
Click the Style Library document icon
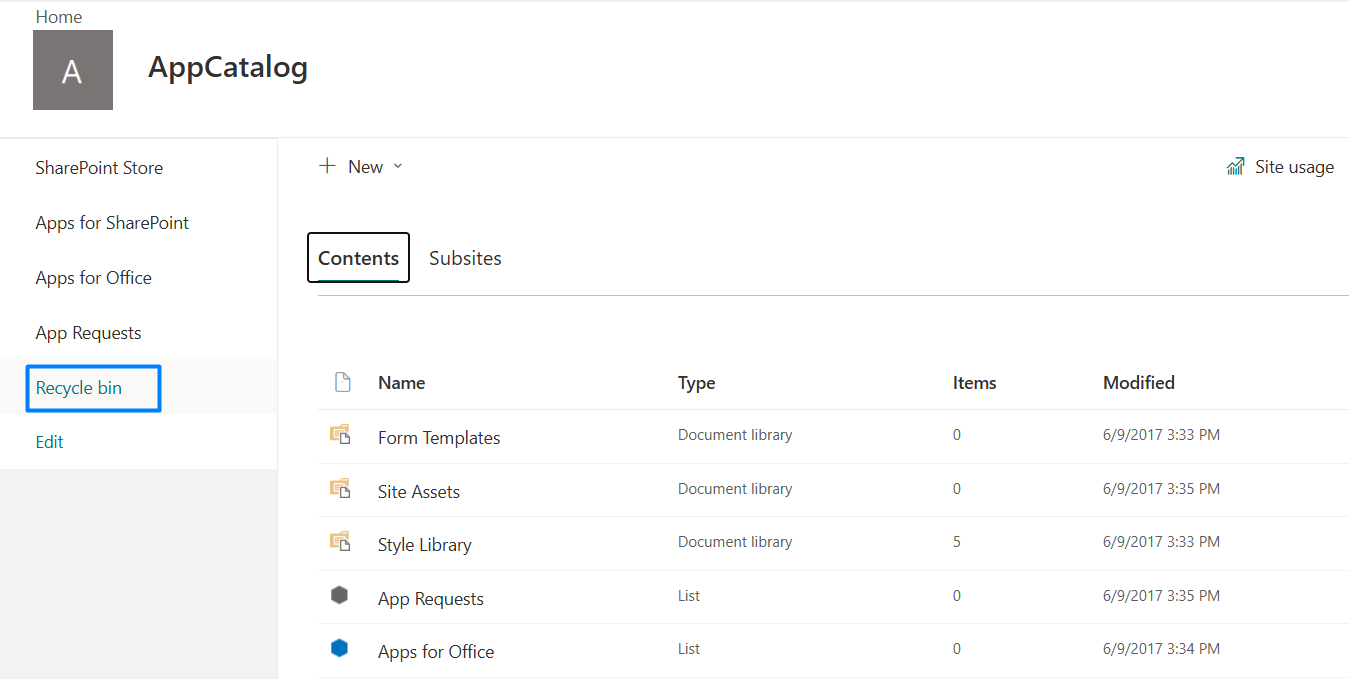340,541
